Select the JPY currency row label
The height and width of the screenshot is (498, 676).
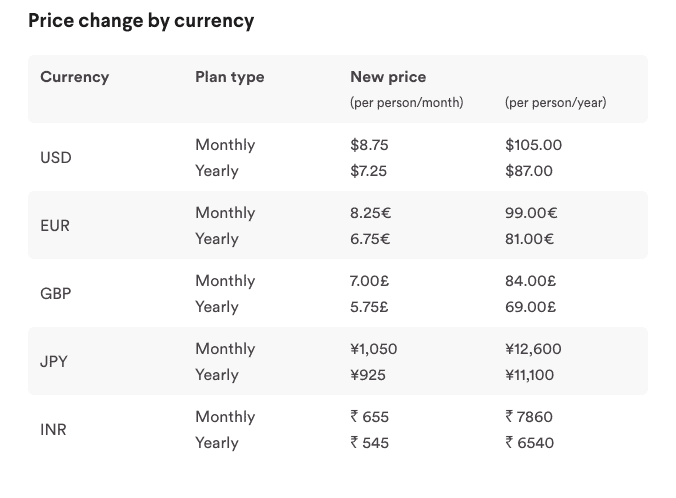[54, 362]
